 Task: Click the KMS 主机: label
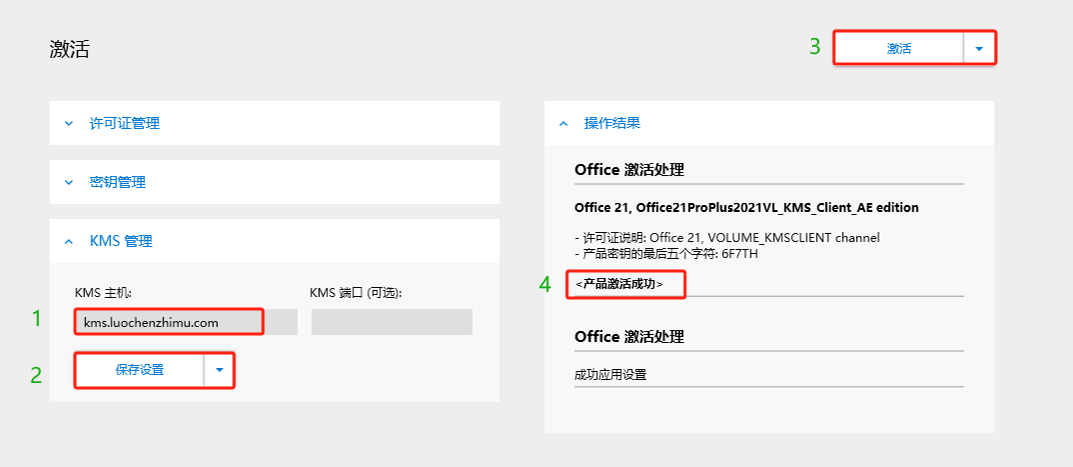[103, 292]
